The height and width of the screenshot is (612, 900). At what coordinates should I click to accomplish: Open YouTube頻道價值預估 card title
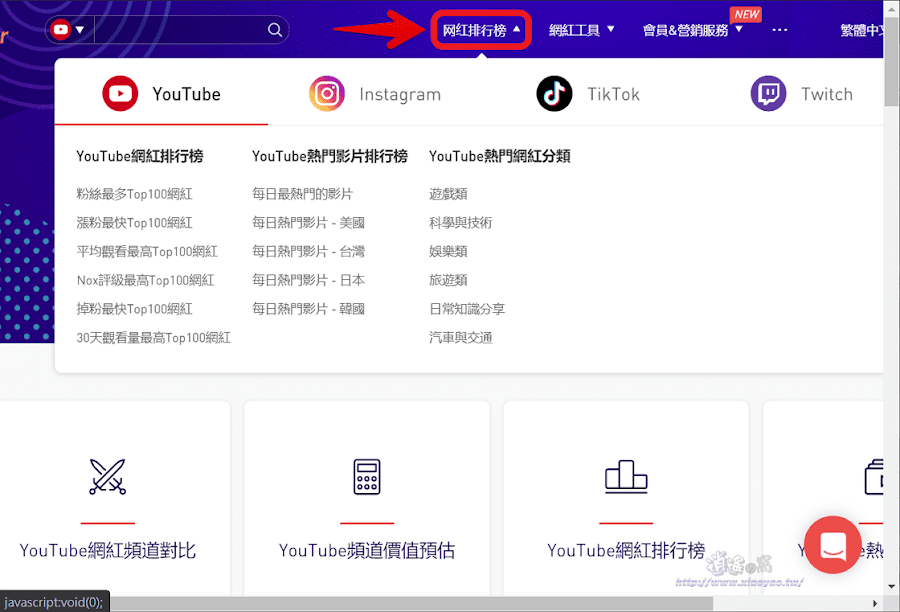pos(367,551)
